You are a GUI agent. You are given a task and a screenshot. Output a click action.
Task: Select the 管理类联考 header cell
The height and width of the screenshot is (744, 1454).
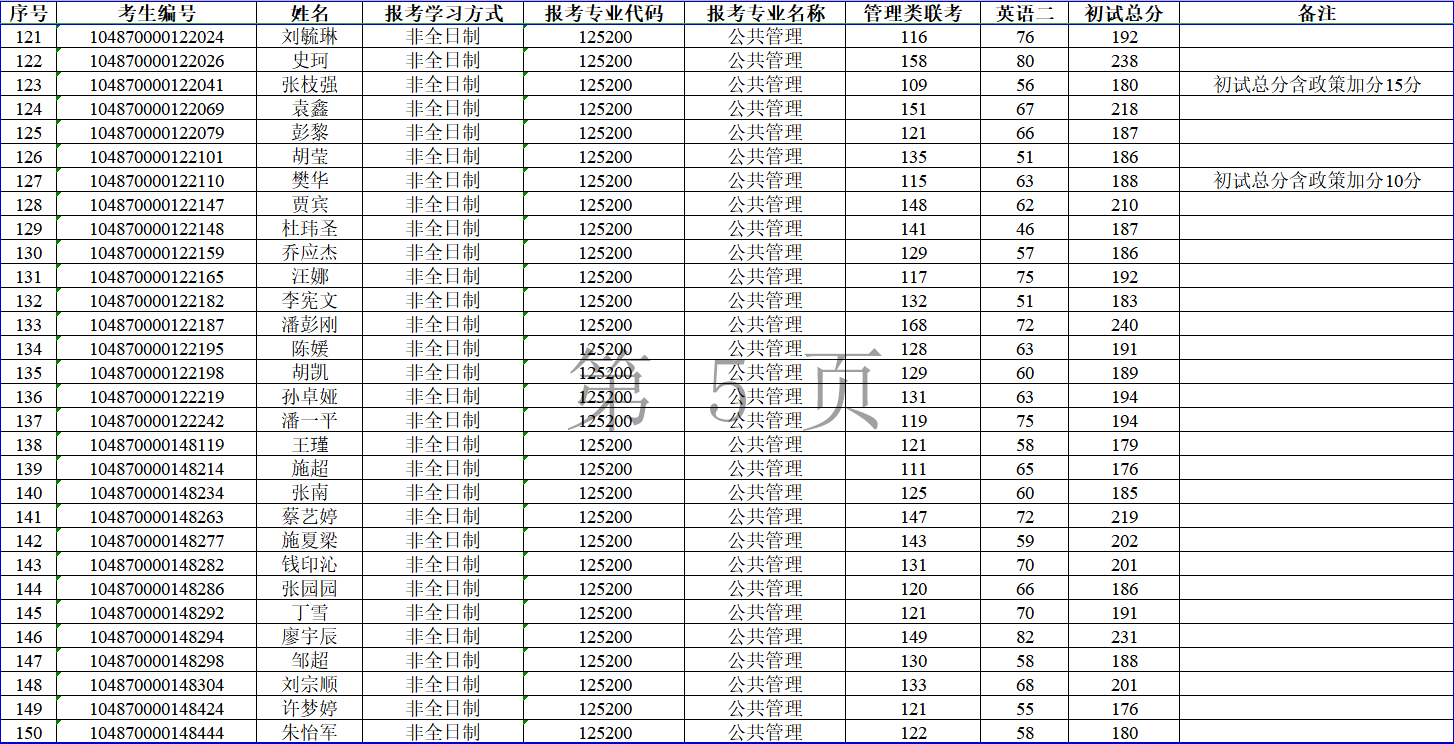(x=913, y=13)
